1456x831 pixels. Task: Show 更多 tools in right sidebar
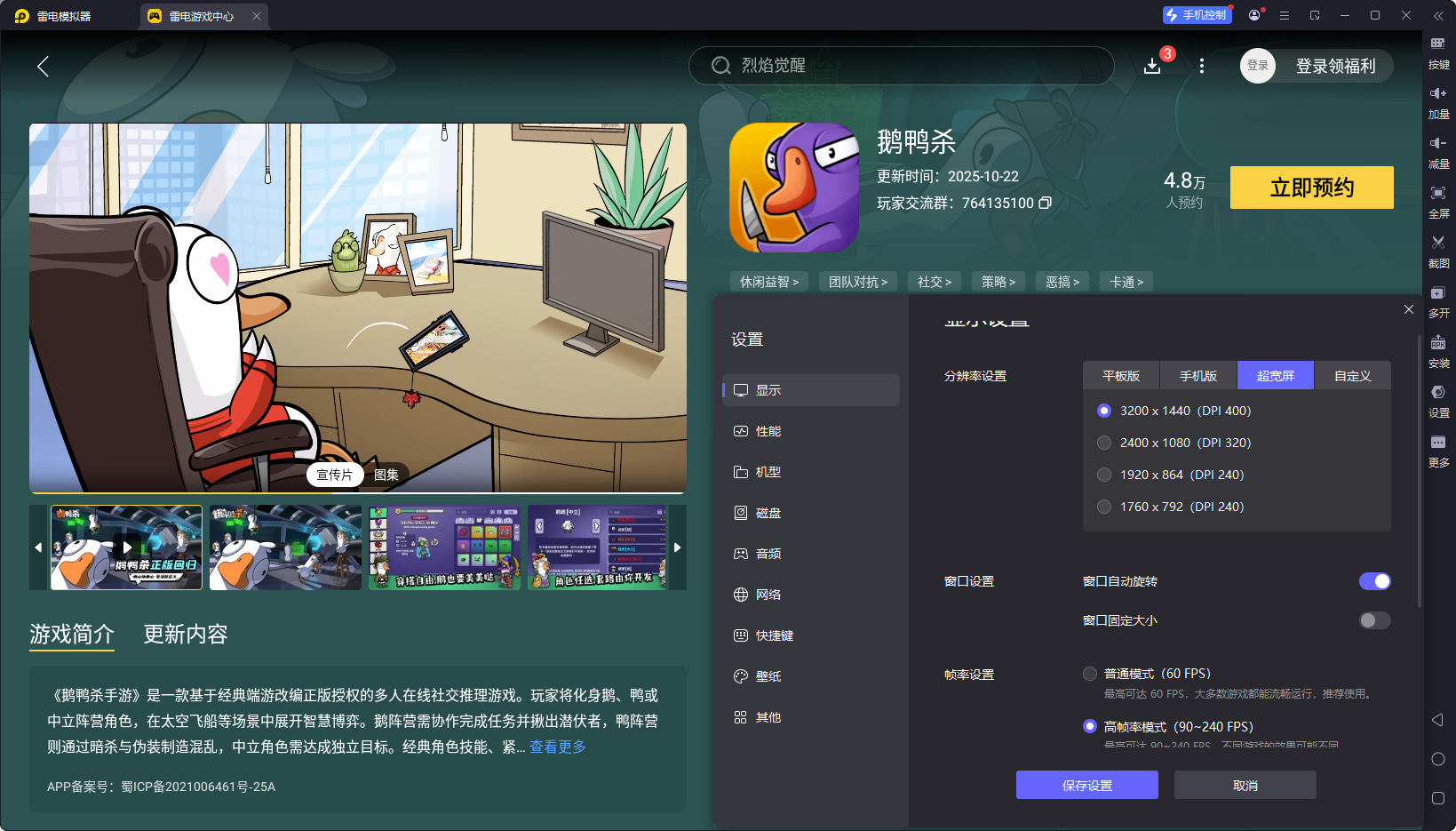1438,451
